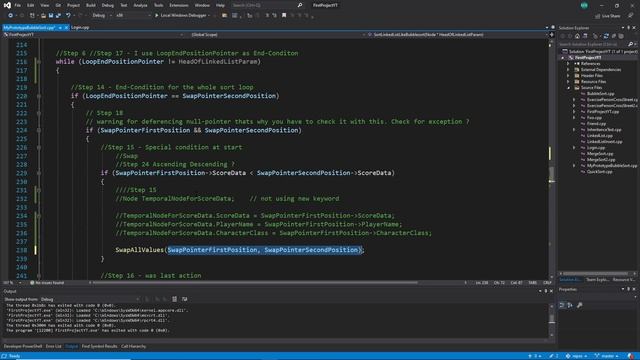
Task: Click the editor horizontal scrollbar
Action: pyautogui.click(x=255, y=282)
